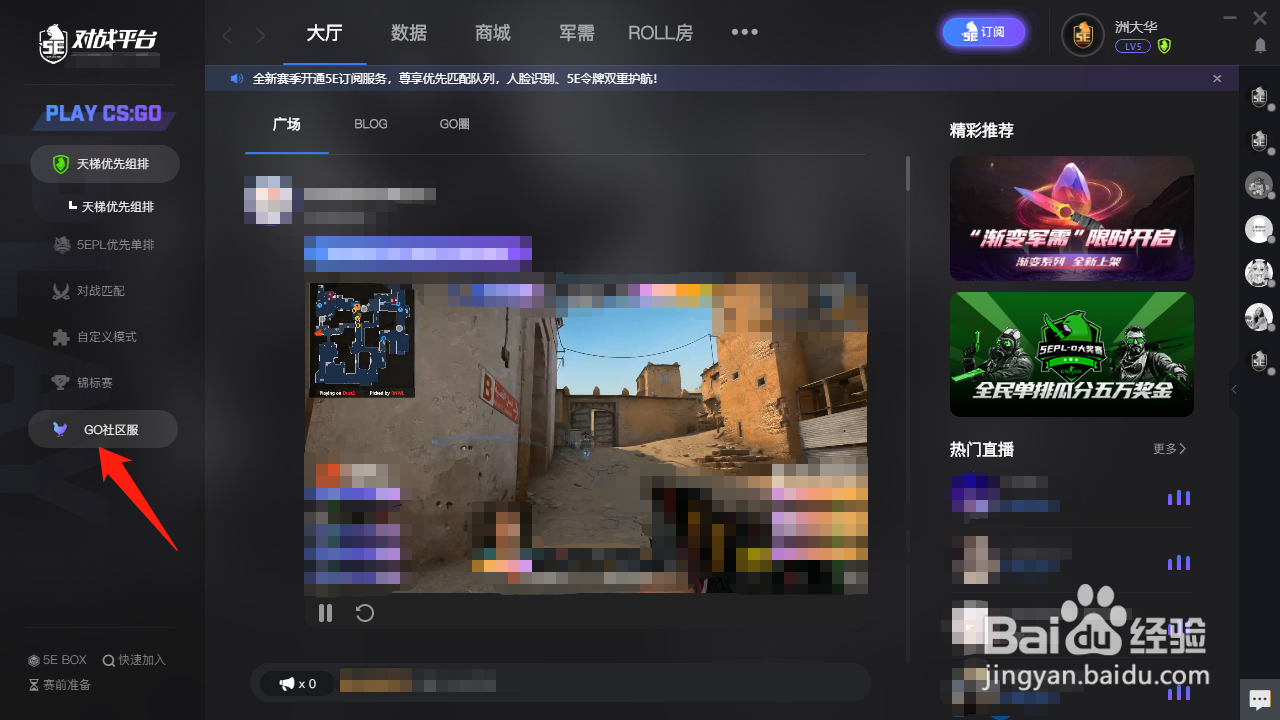The image size is (1280, 720).
Task: Open the sixth friend avatar in sidebar
Action: pos(1259,316)
